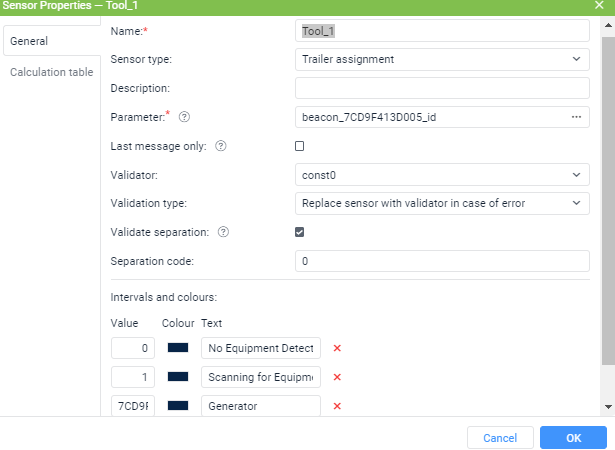Delete the Generator interval row
The height and width of the screenshot is (450, 615).
[337, 406]
